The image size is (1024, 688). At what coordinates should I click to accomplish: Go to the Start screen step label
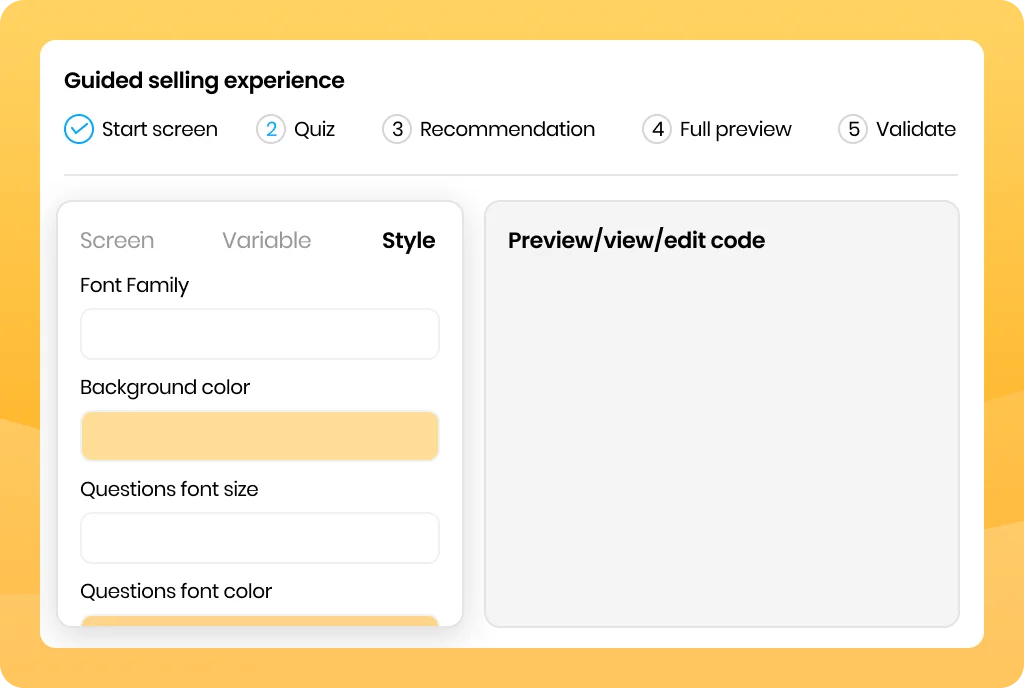(x=159, y=129)
